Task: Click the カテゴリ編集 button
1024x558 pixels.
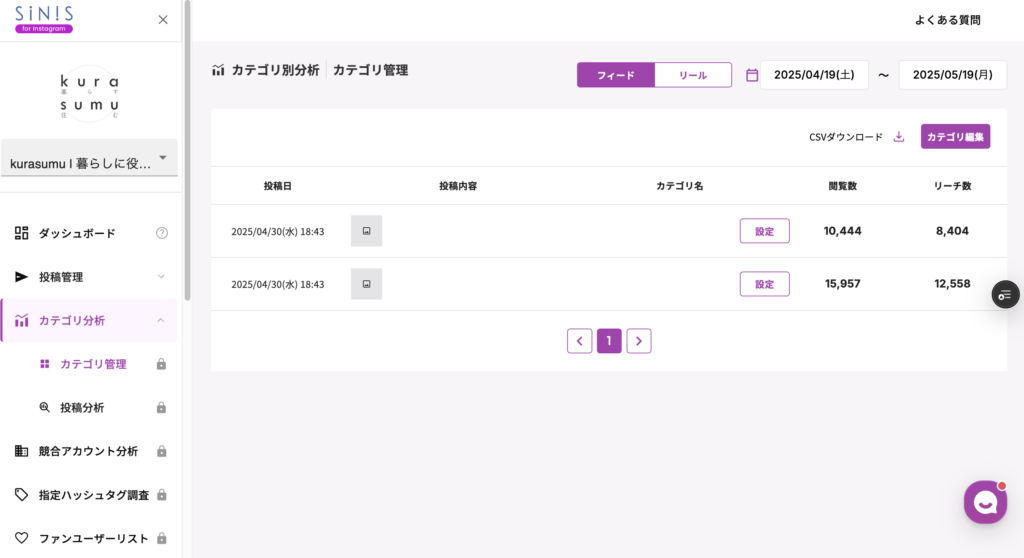Action: coord(955,137)
